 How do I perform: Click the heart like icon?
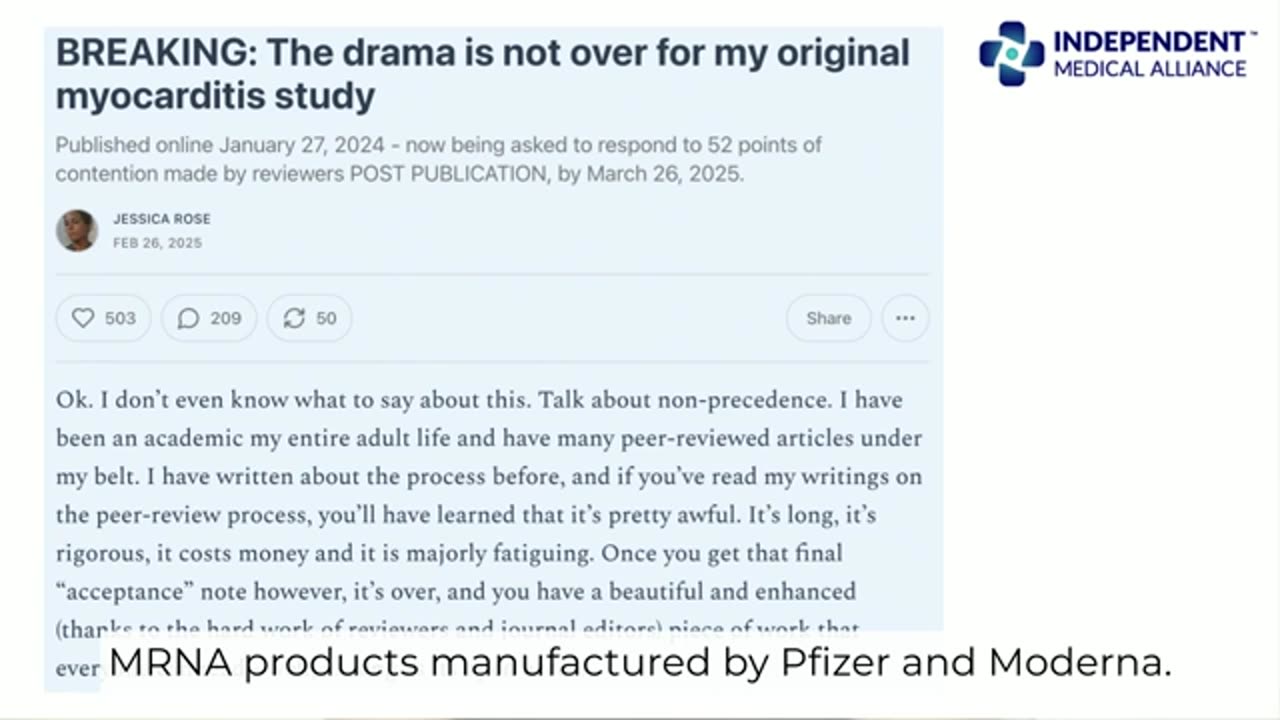tap(83, 318)
